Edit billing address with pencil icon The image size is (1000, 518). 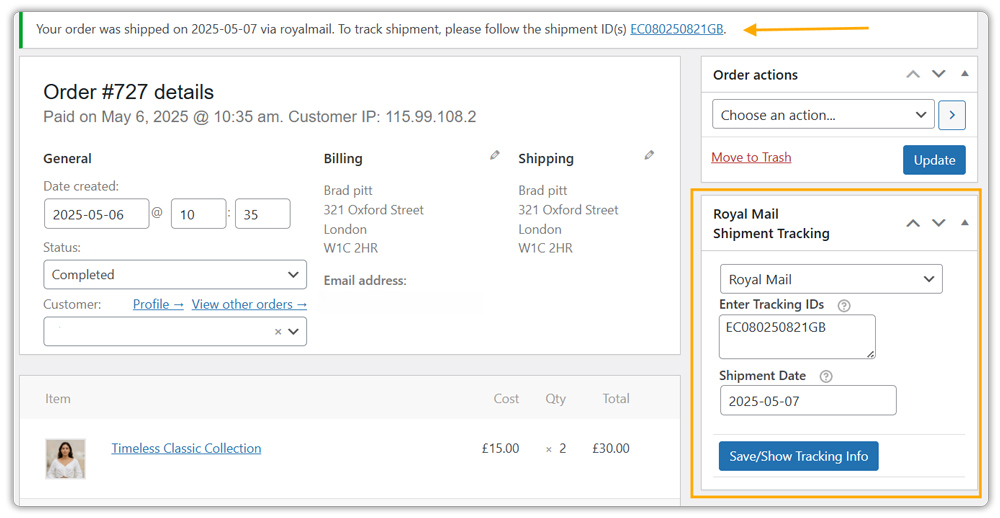tap(494, 155)
